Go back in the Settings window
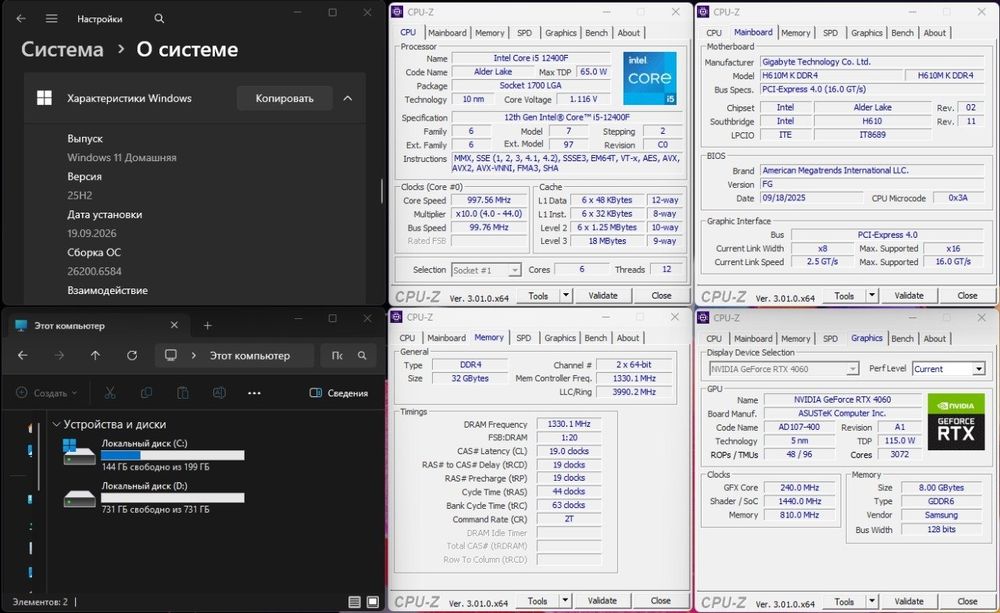The width and height of the screenshot is (1000, 613). click(x=21, y=18)
